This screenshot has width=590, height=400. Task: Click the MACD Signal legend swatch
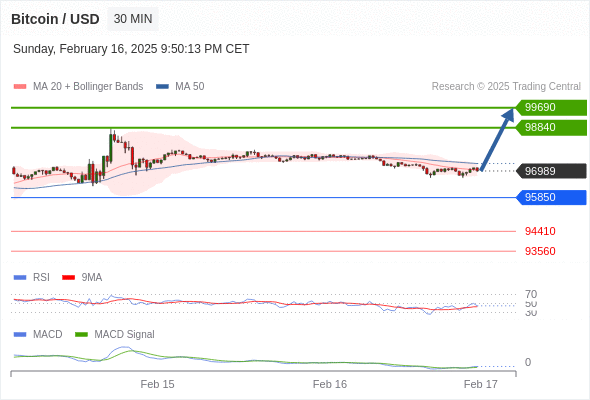[x=81, y=335]
